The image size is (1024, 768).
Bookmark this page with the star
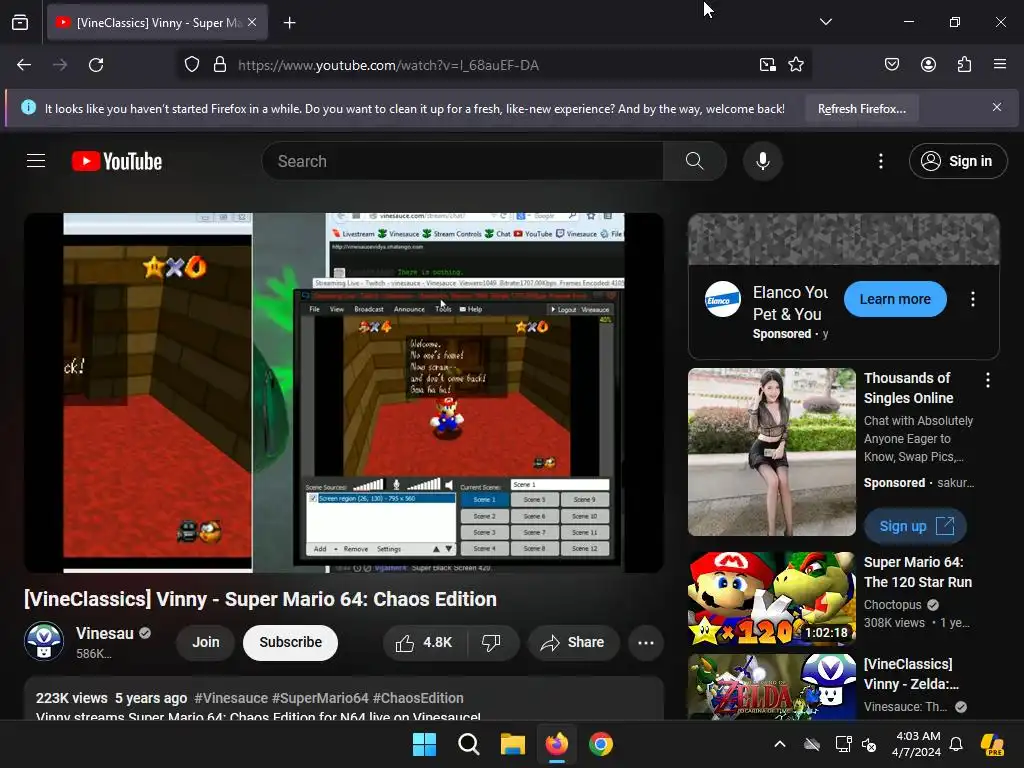pos(795,65)
